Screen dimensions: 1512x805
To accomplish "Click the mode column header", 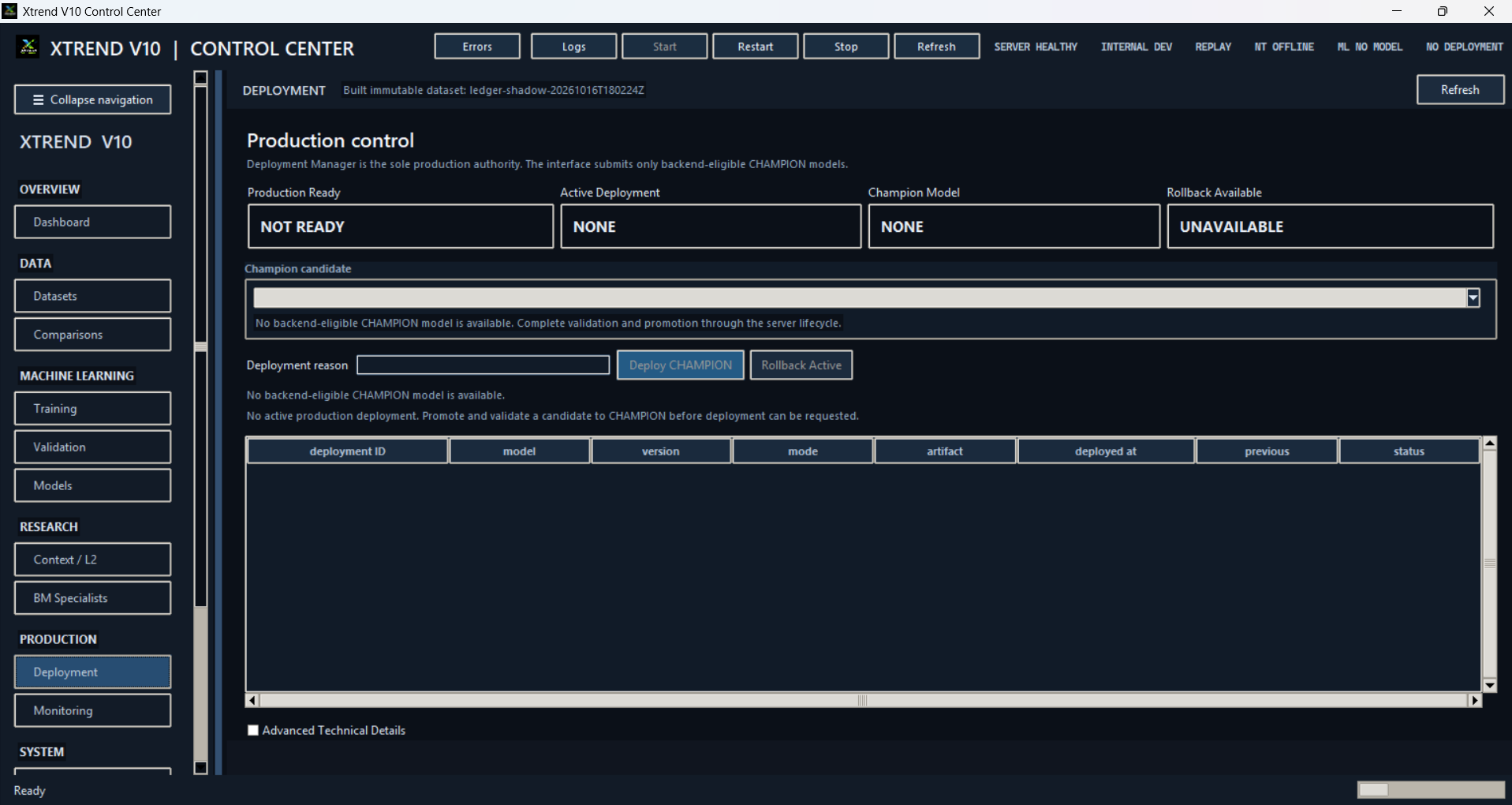I will click(802, 451).
